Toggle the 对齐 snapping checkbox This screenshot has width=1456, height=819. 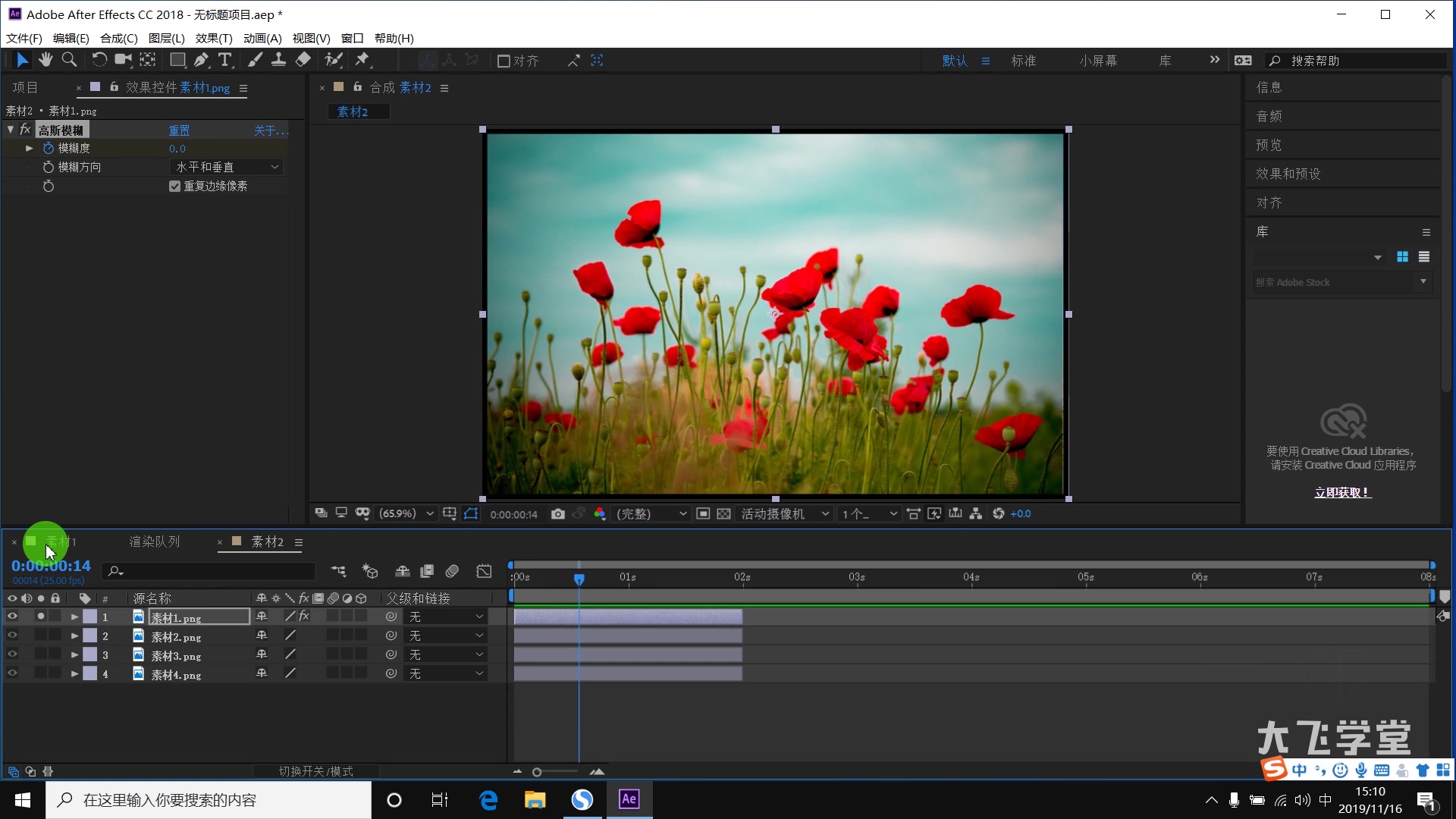point(504,61)
